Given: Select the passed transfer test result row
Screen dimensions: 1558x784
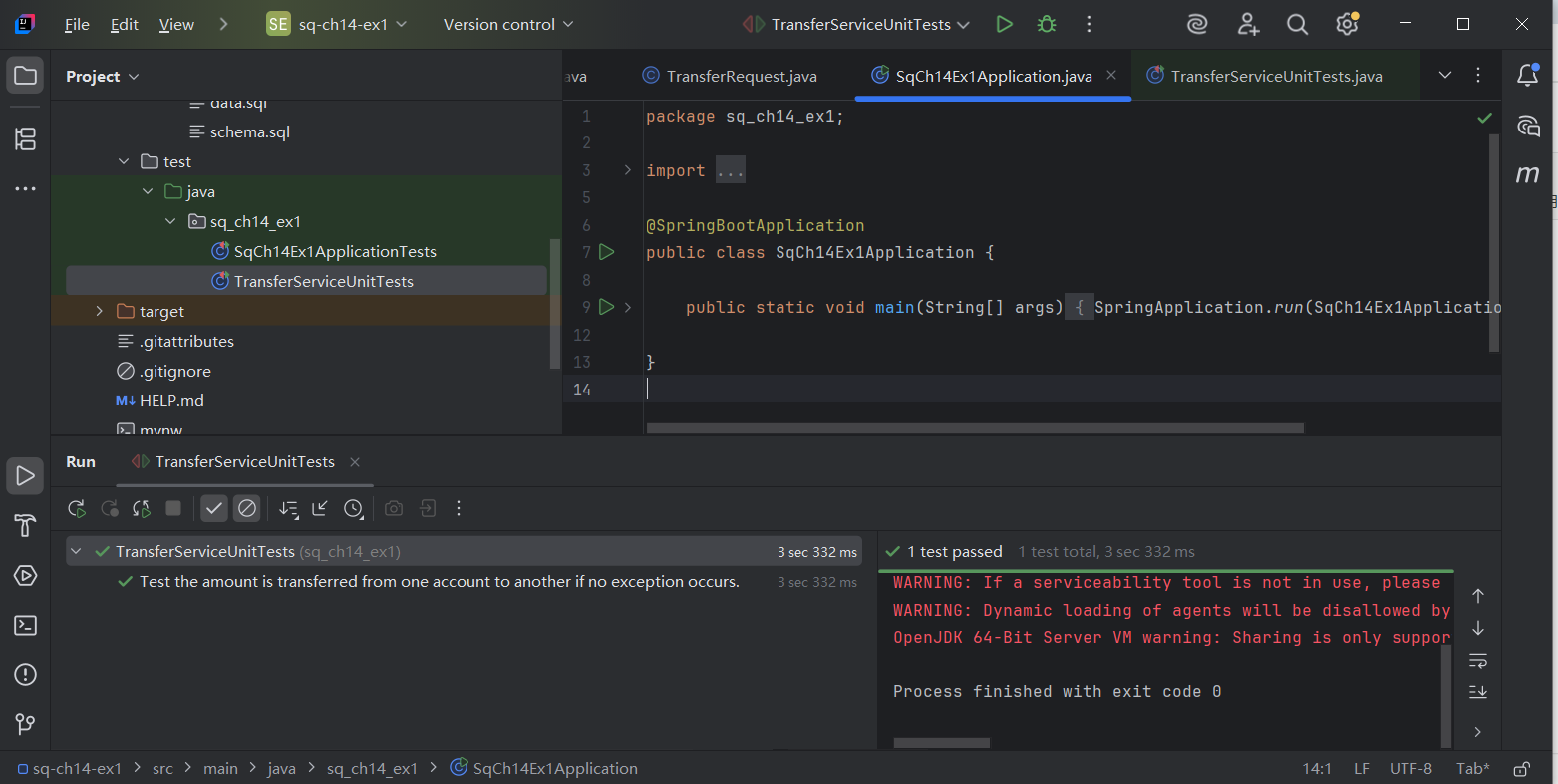Looking at the screenshot, I should pyautogui.click(x=464, y=582).
